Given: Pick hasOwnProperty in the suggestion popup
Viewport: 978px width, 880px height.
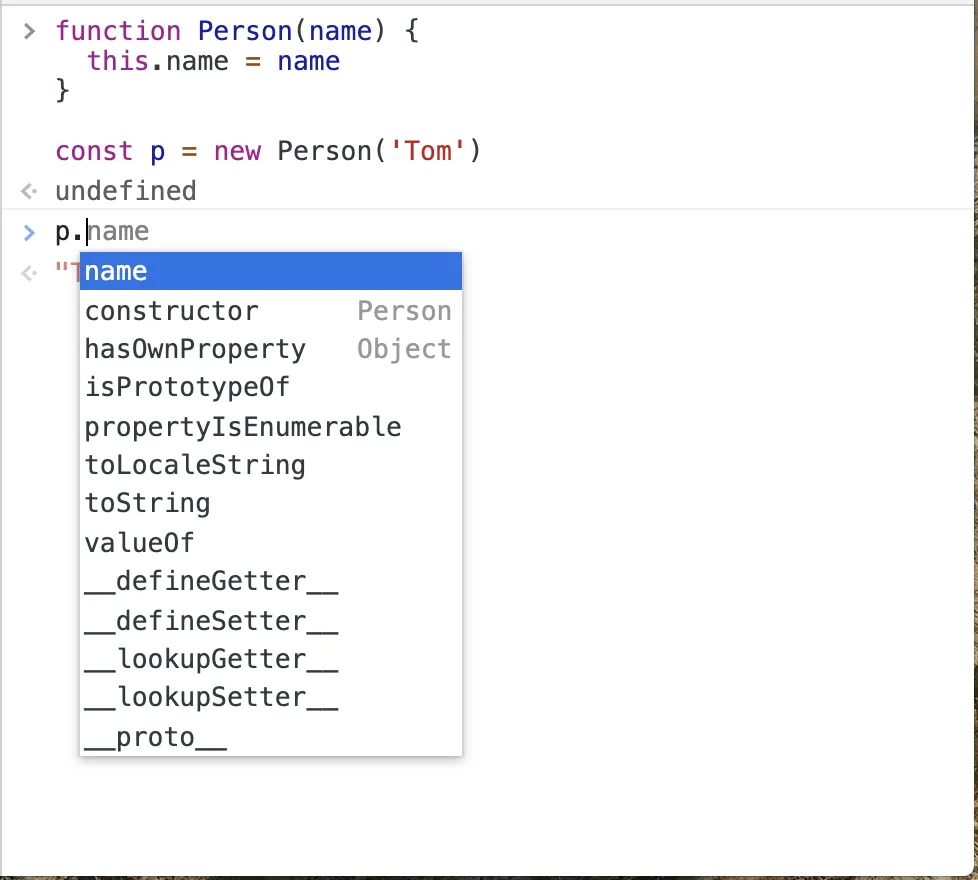Looking at the screenshot, I should point(271,349).
